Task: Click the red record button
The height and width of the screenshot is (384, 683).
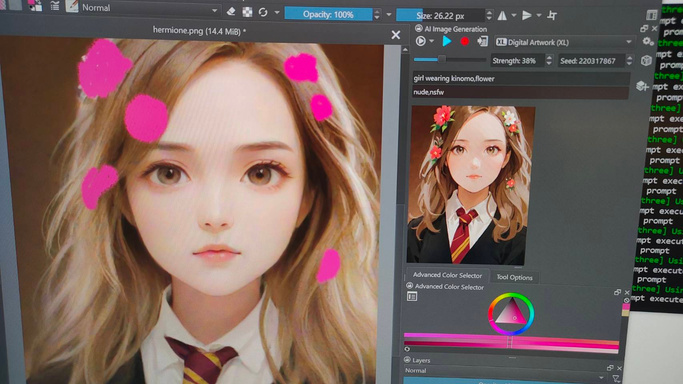Action: coord(465,42)
